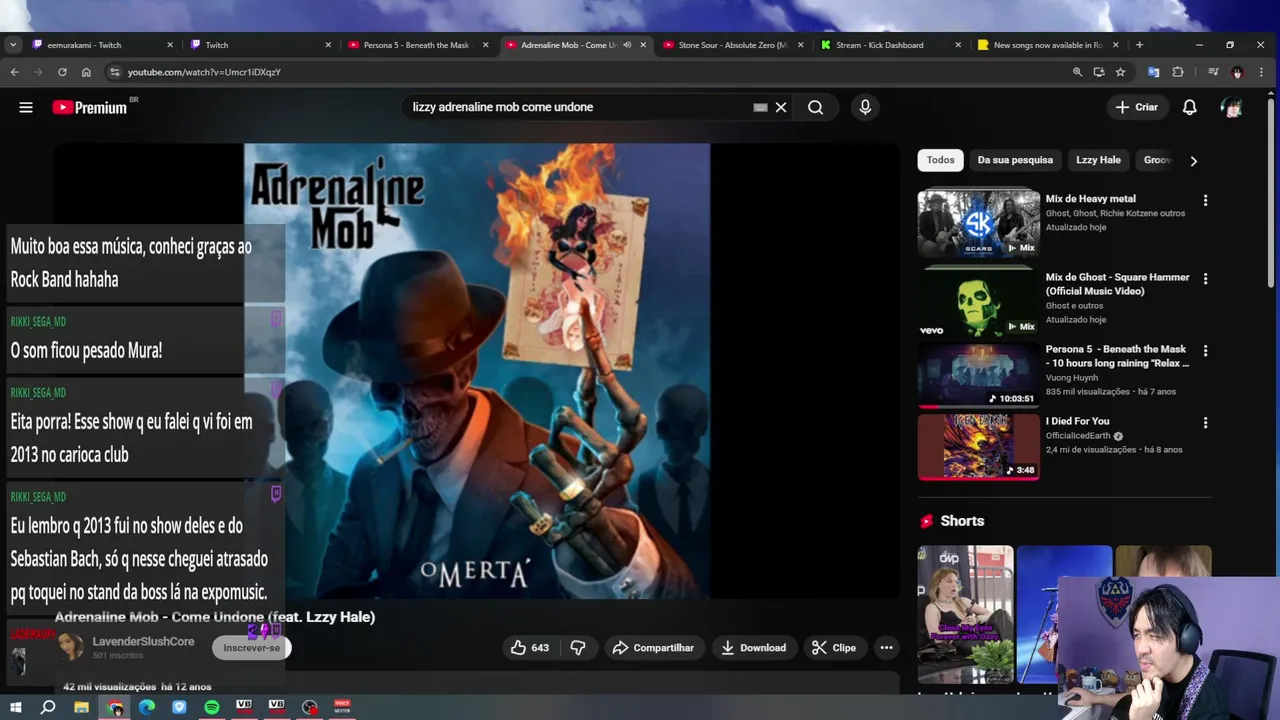Select the Todos filter chip
The height and width of the screenshot is (720, 1280).
point(940,160)
